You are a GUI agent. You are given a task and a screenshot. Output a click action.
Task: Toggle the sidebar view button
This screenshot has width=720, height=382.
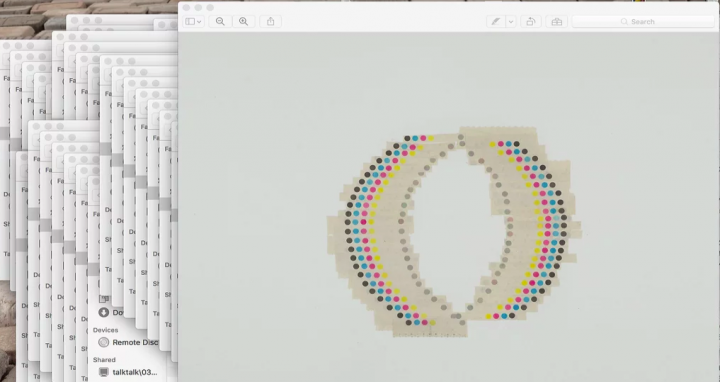(190, 22)
